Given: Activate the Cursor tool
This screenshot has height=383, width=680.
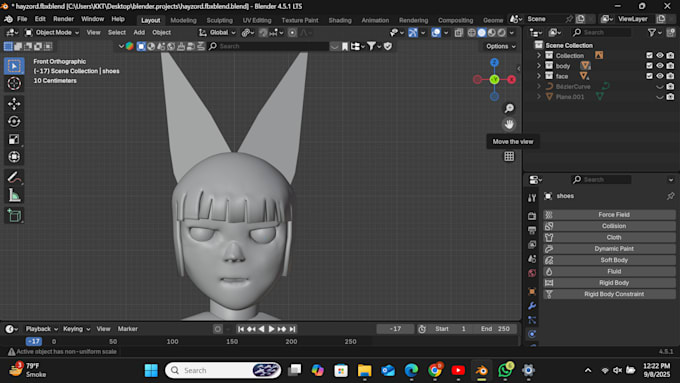Looking at the screenshot, I should coord(14,83).
